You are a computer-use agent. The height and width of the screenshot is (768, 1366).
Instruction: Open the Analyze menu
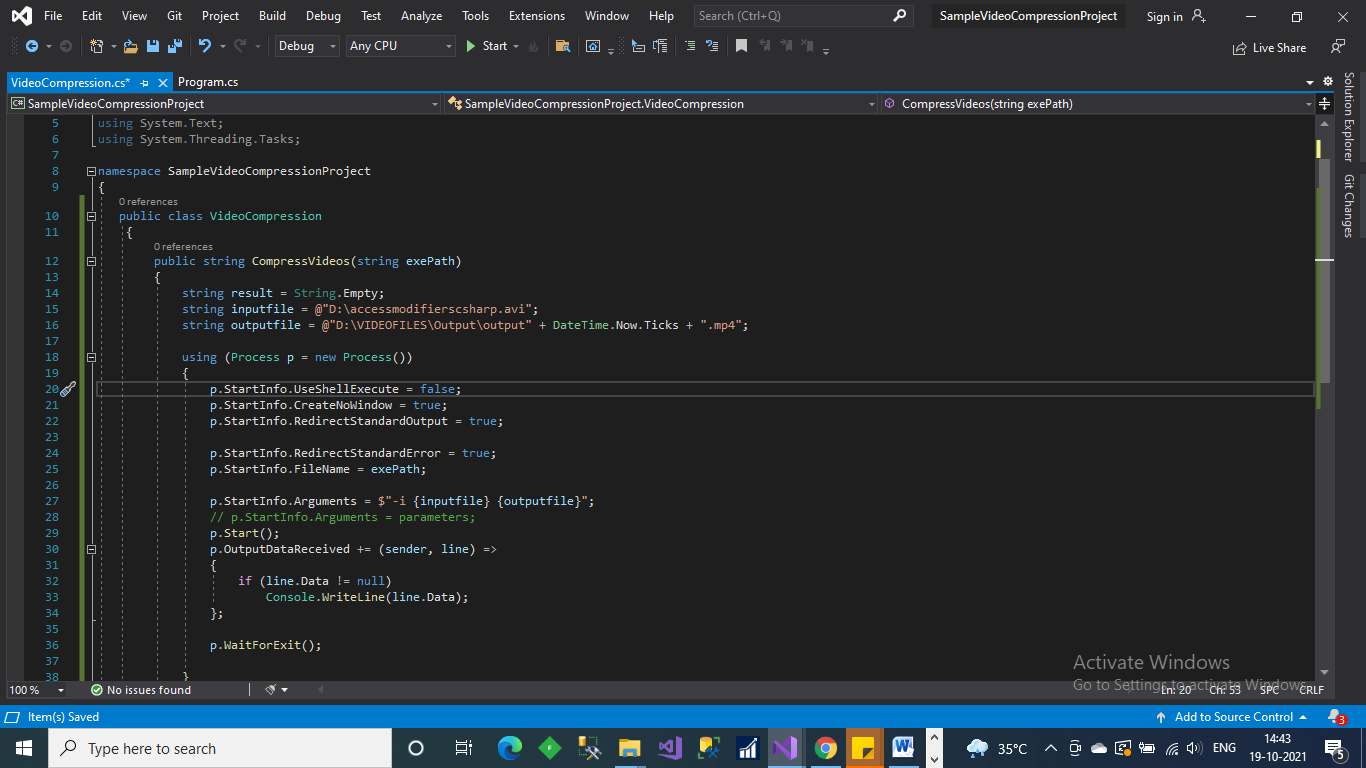(421, 16)
